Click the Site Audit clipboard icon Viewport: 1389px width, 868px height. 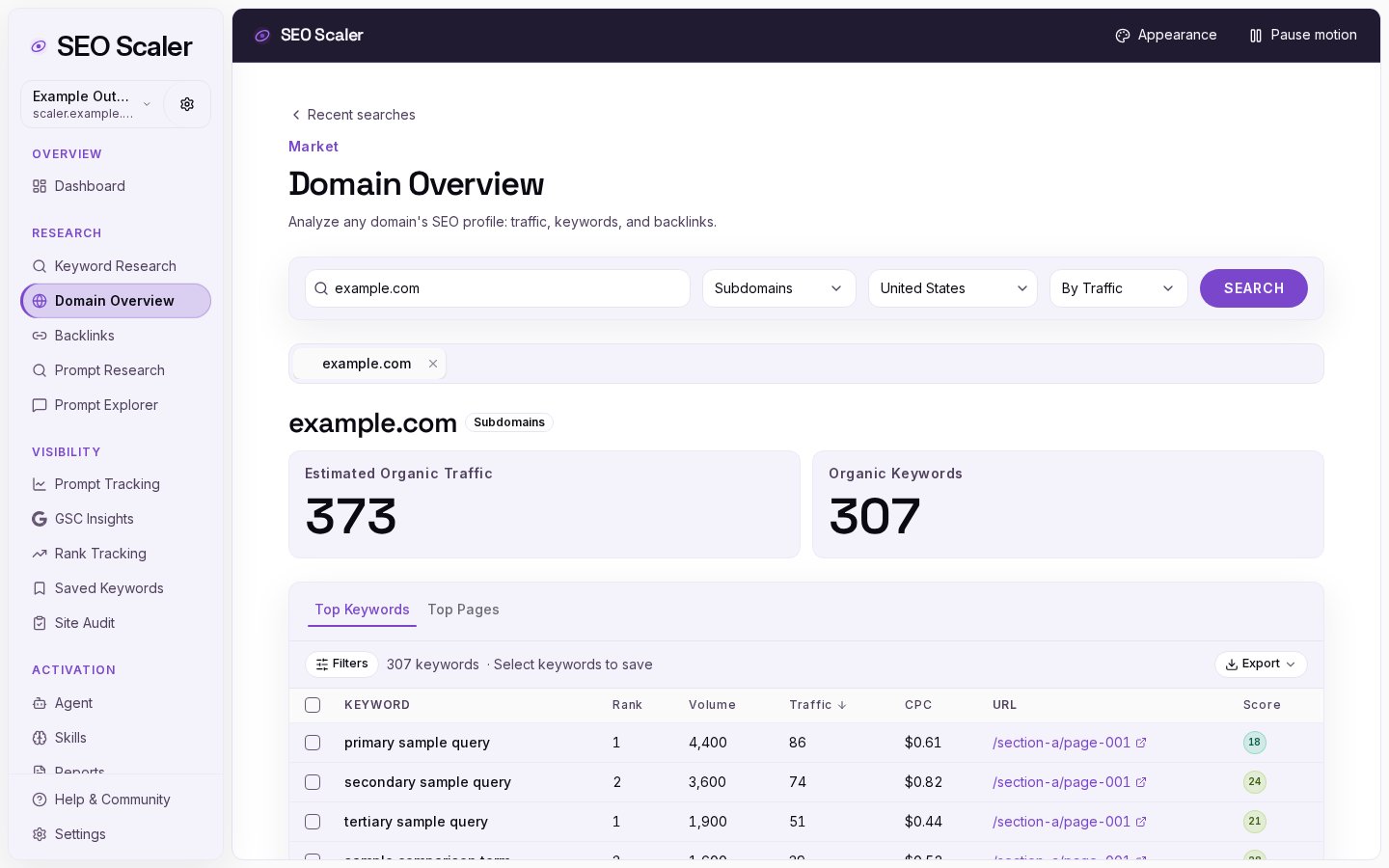(40, 623)
